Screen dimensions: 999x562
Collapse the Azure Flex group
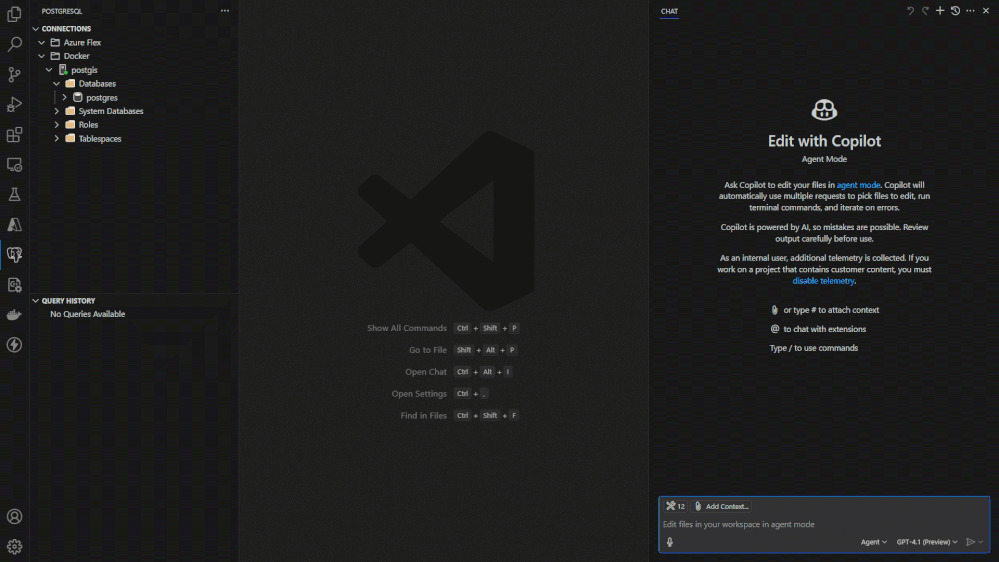(x=41, y=43)
